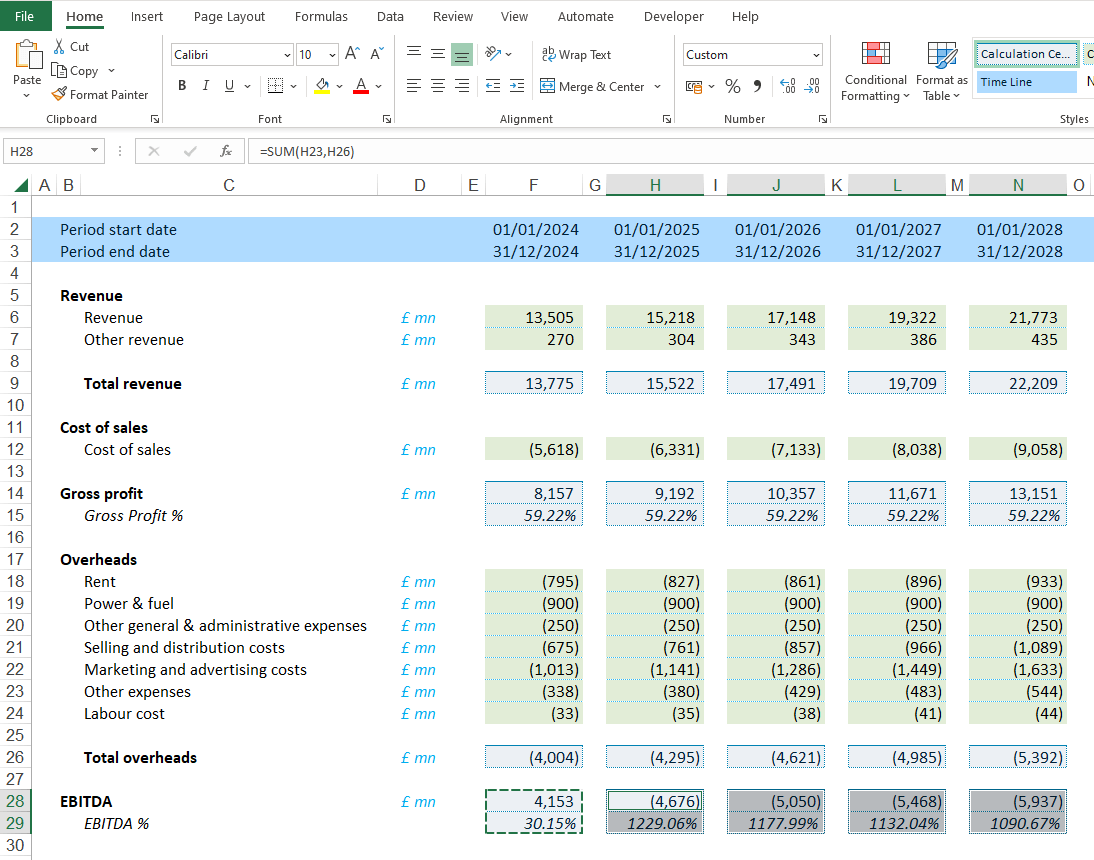Toggle Bold formatting
This screenshot has height=860, width=1094.
click(182, 86)
